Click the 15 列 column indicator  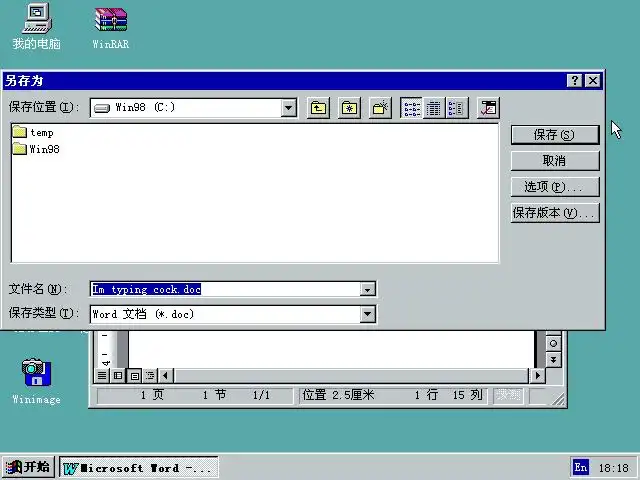pos(467,395)
